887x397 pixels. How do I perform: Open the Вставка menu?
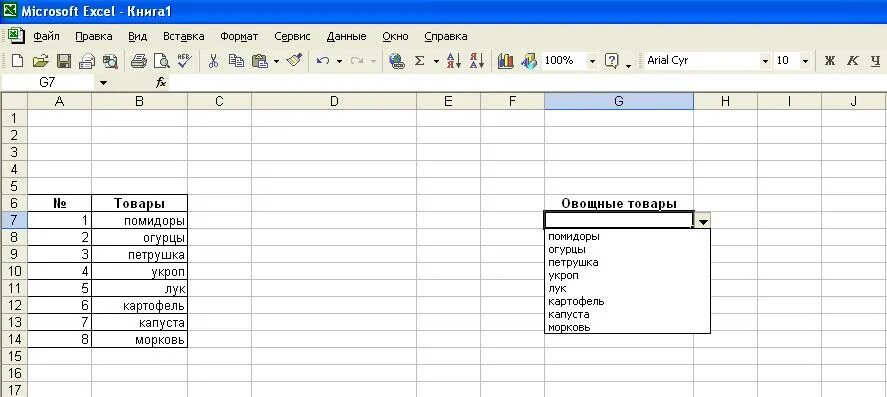point(184,36)
